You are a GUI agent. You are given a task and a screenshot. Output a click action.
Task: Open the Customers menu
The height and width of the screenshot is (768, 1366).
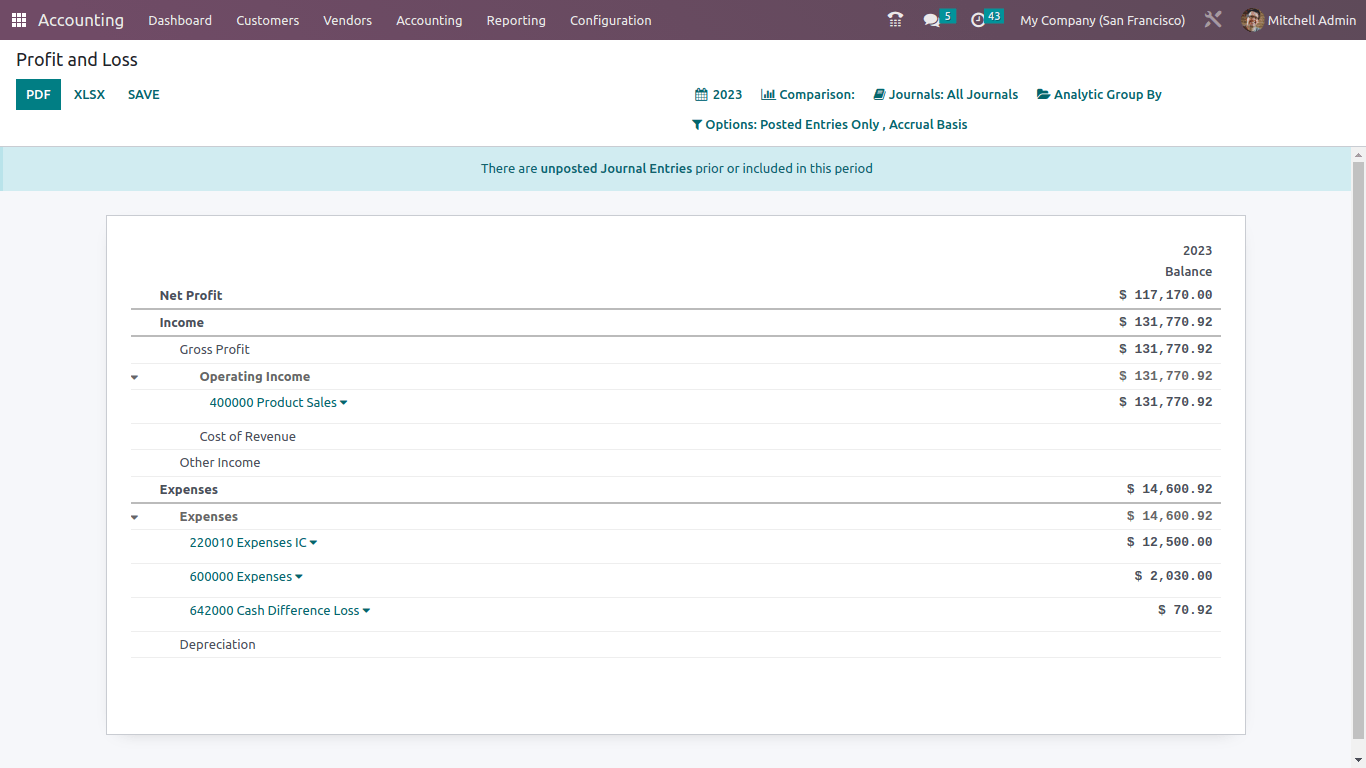pyautogui.click(x=268, y=20)
